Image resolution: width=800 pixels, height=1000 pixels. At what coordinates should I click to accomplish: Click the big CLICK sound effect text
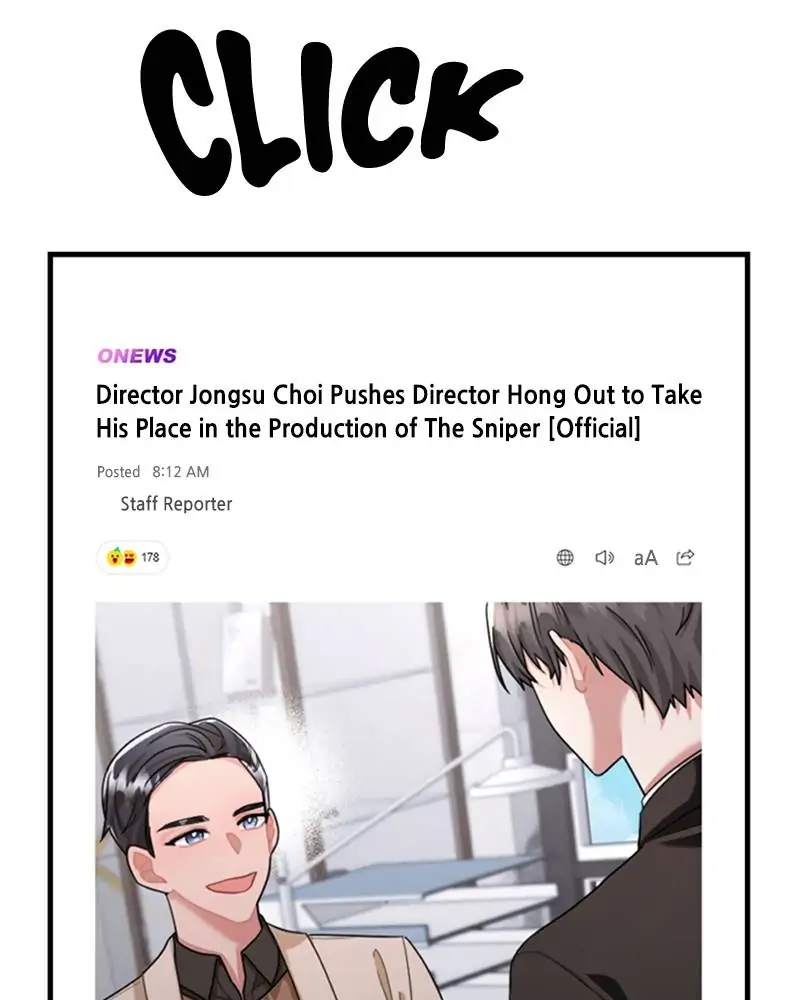[x=330, y=110]
